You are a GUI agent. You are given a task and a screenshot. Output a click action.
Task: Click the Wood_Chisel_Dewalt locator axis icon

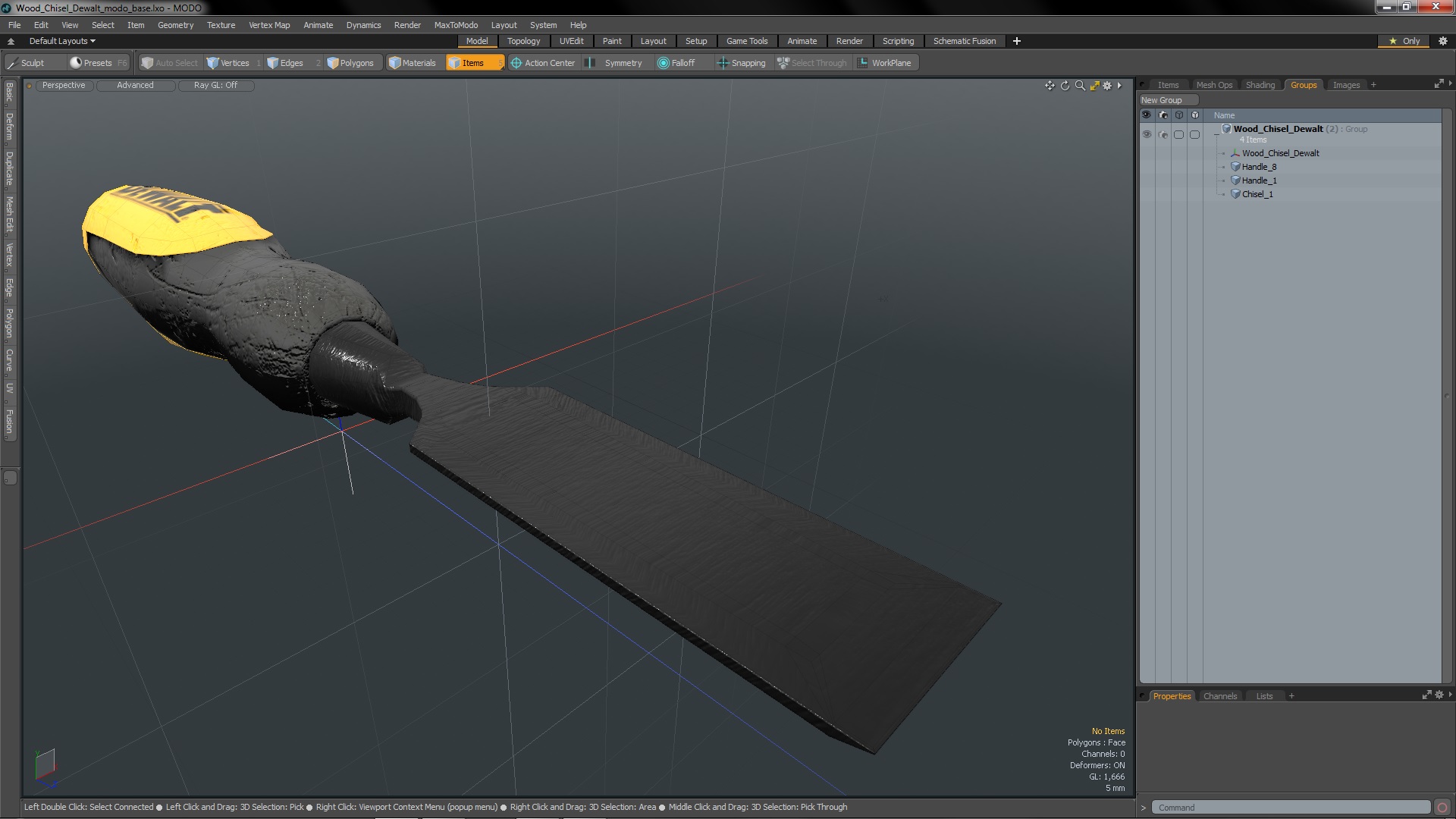pyautogui.click(x=1235, y=153)
